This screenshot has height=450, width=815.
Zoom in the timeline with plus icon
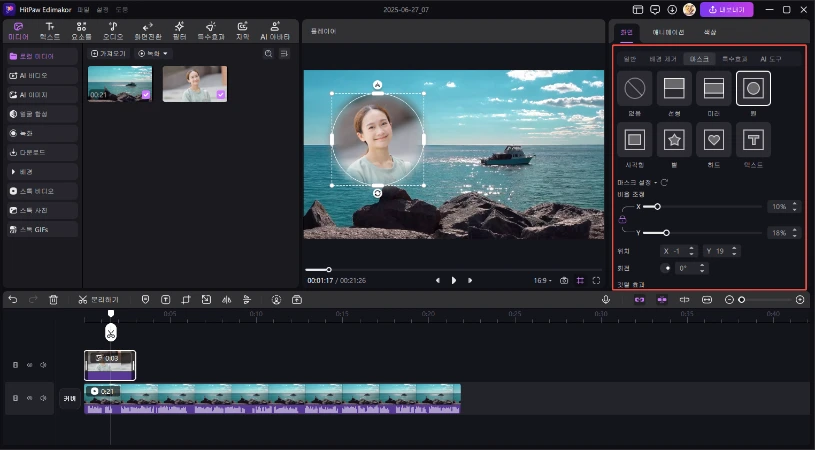(x=800, y=300)
